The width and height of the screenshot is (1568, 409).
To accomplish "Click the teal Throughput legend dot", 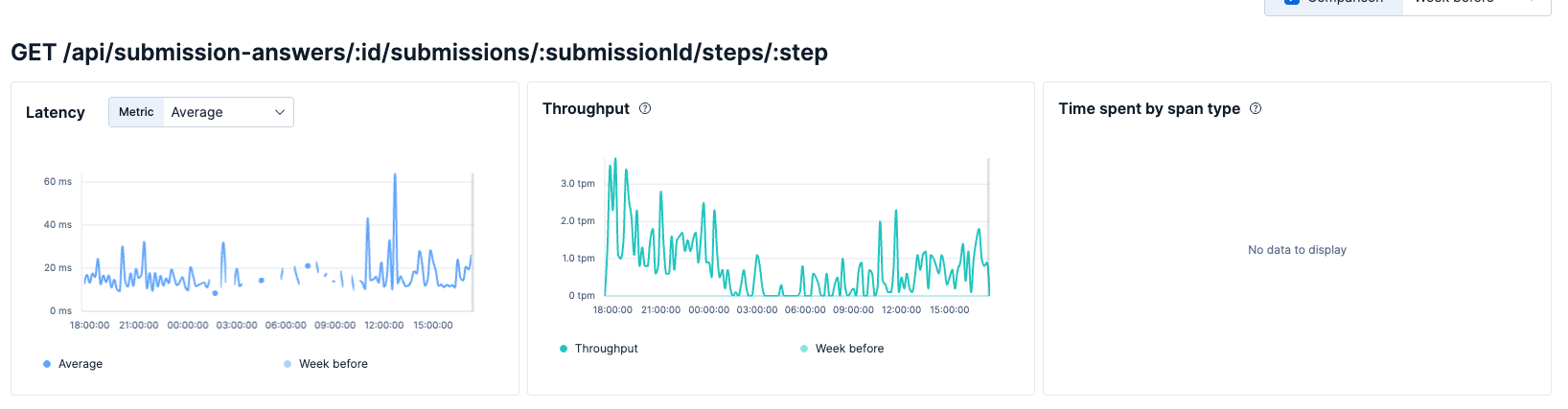I will (x=564, y=349).
